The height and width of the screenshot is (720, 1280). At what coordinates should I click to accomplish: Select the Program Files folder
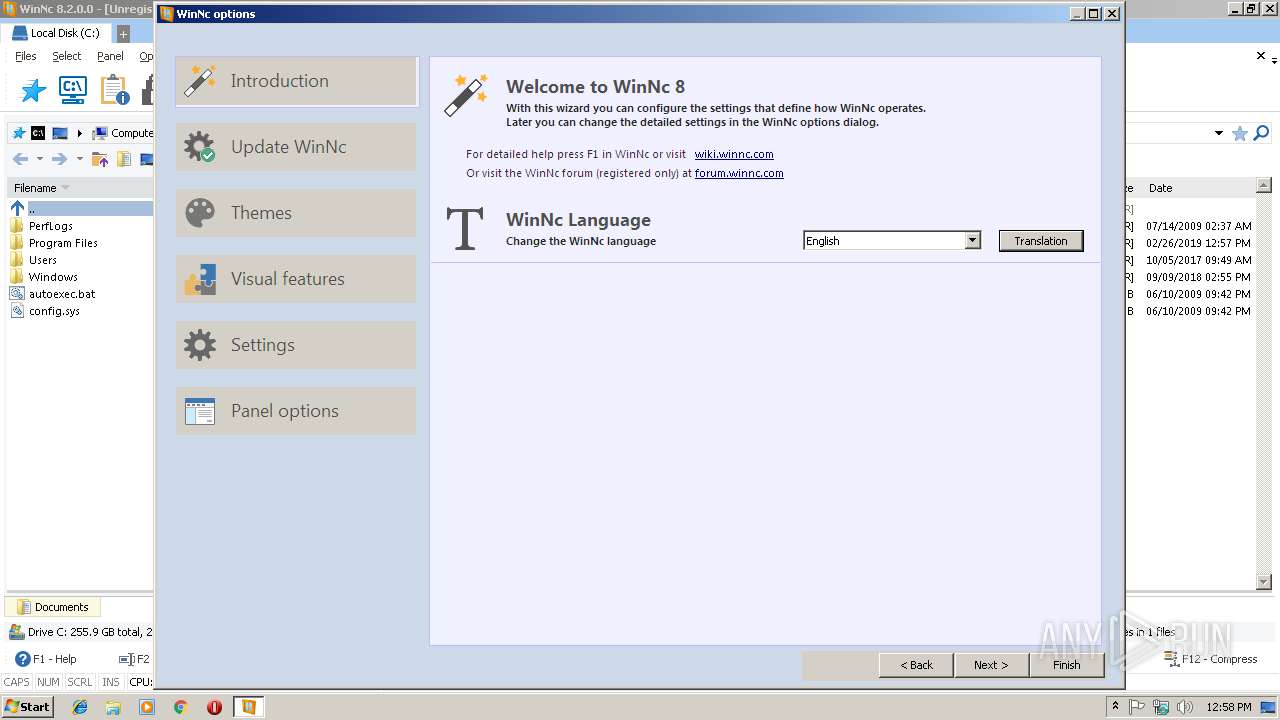click(63, 243)
